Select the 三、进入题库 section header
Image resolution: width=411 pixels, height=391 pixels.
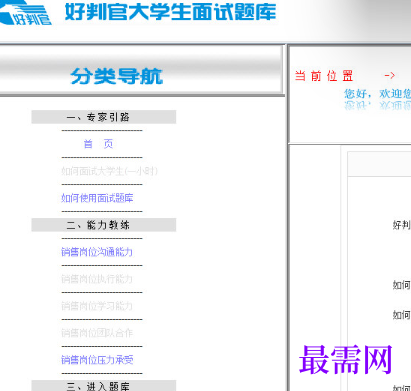[x=104, y=386]
